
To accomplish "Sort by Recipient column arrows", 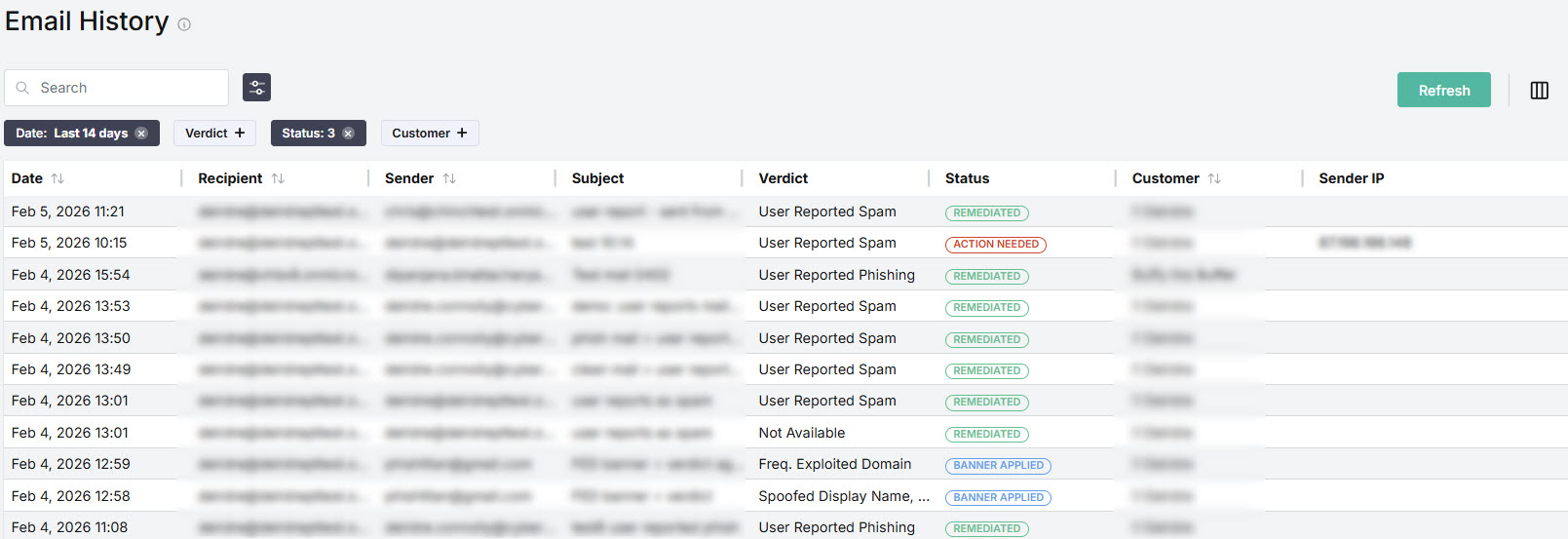I will coord(278,178).
